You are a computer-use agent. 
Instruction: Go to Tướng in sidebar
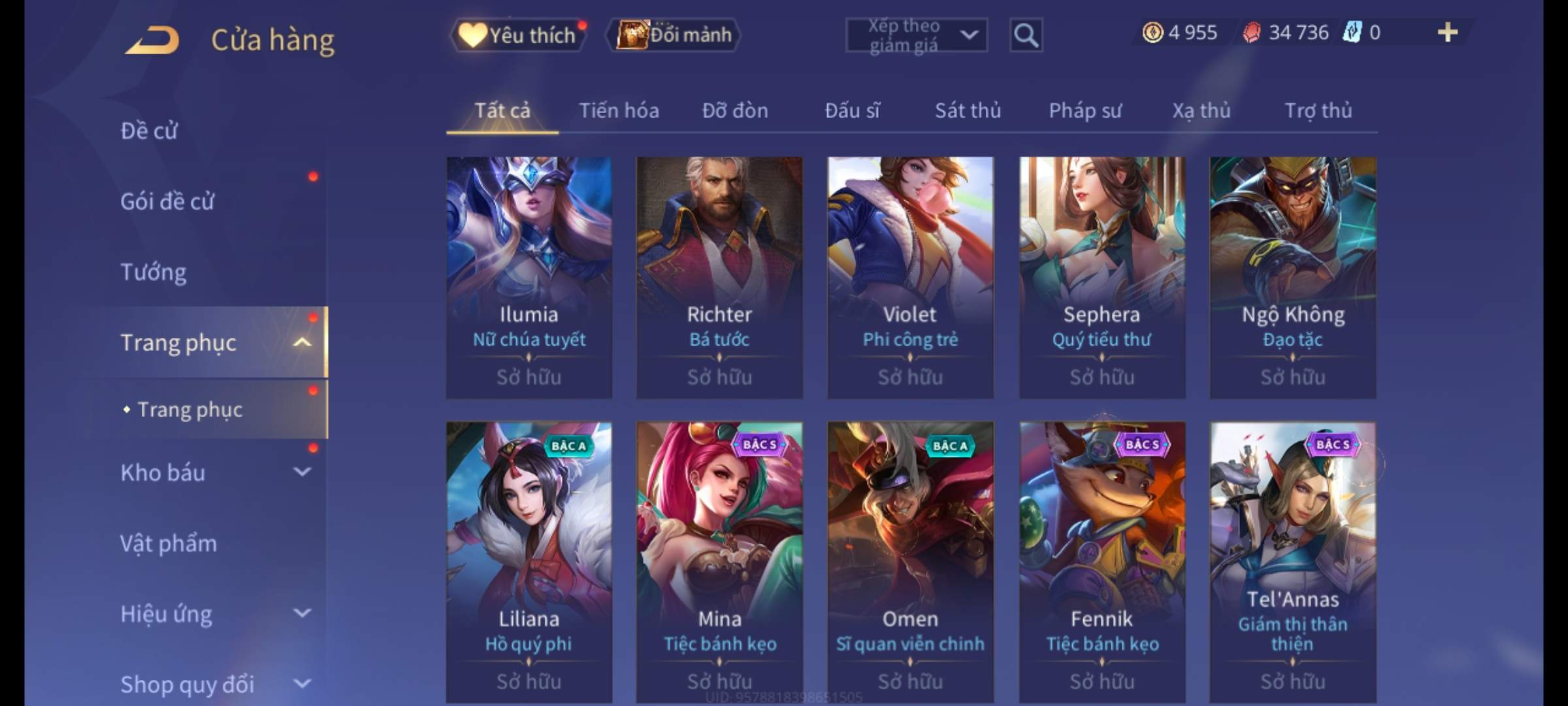pyautogui.click(x=154, y=272)
